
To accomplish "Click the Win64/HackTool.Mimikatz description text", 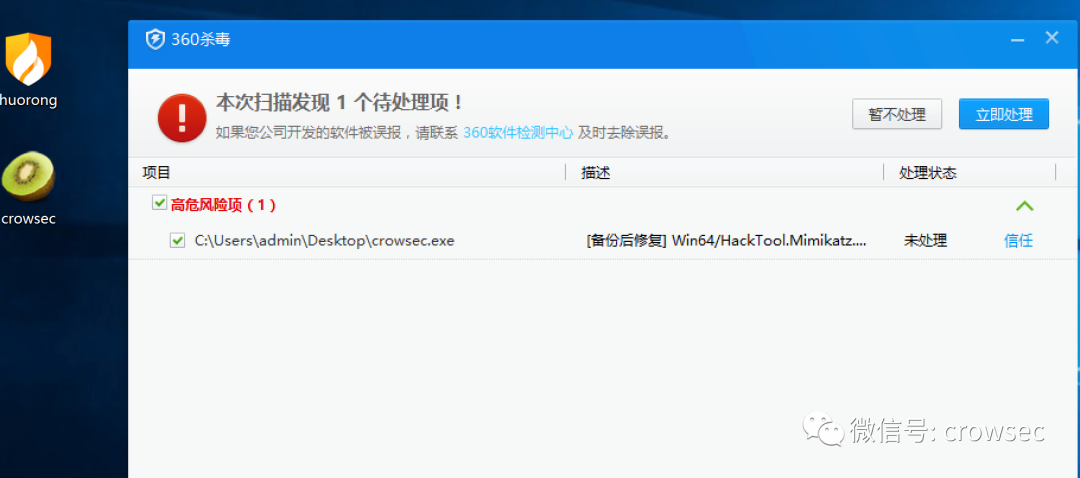I will point(727,240).
